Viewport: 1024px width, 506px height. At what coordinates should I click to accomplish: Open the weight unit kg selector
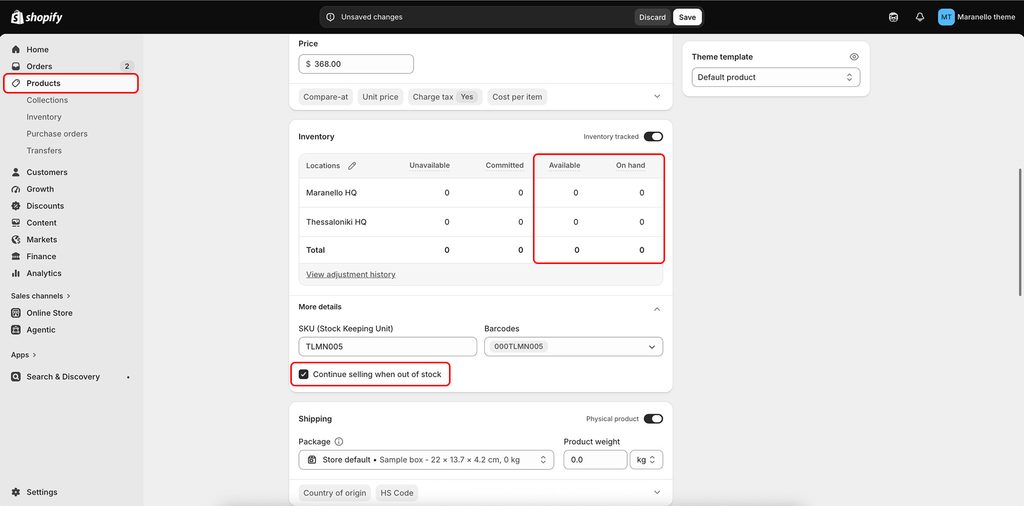coord(646,460)
